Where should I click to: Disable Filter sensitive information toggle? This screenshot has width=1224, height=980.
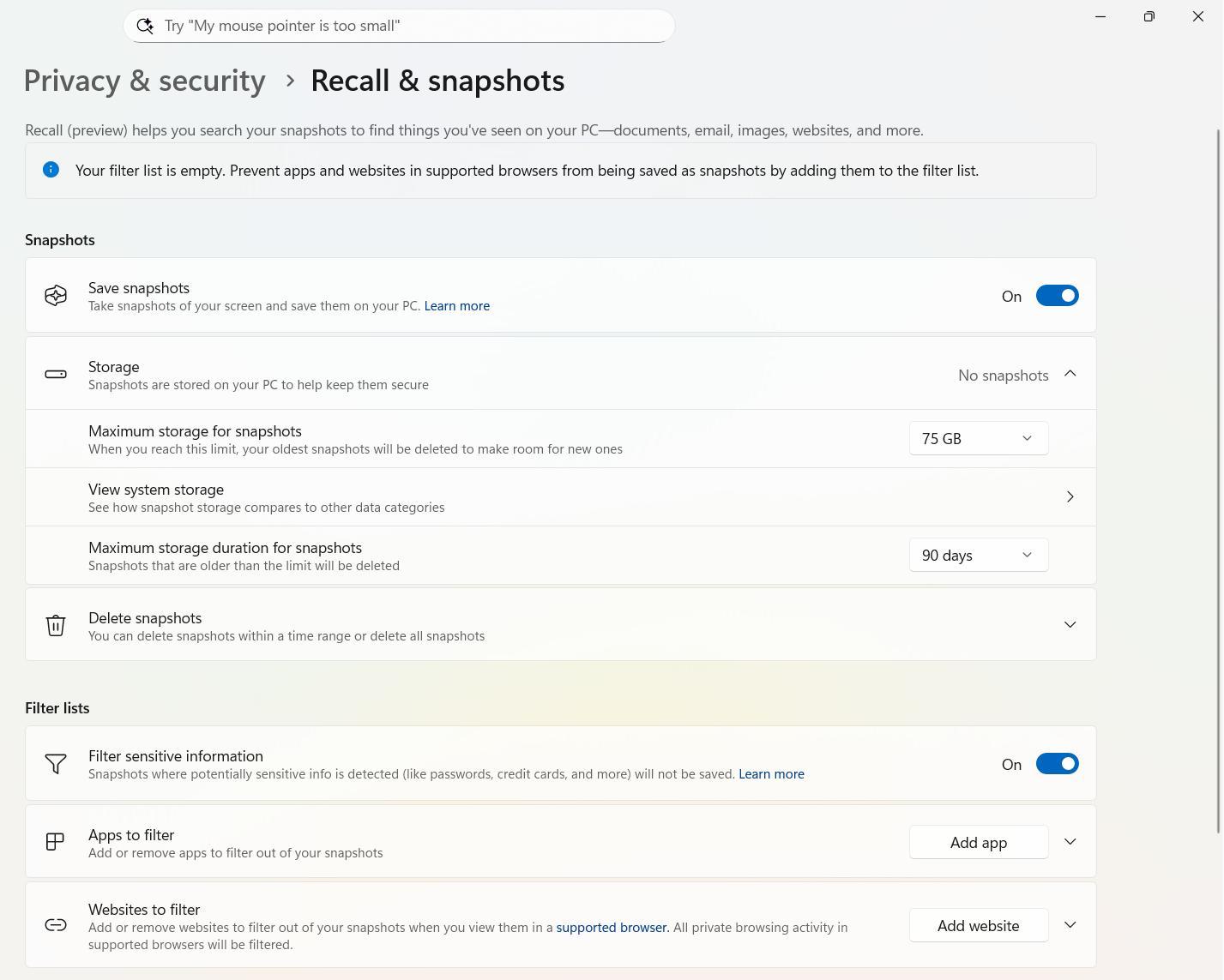1057,764
